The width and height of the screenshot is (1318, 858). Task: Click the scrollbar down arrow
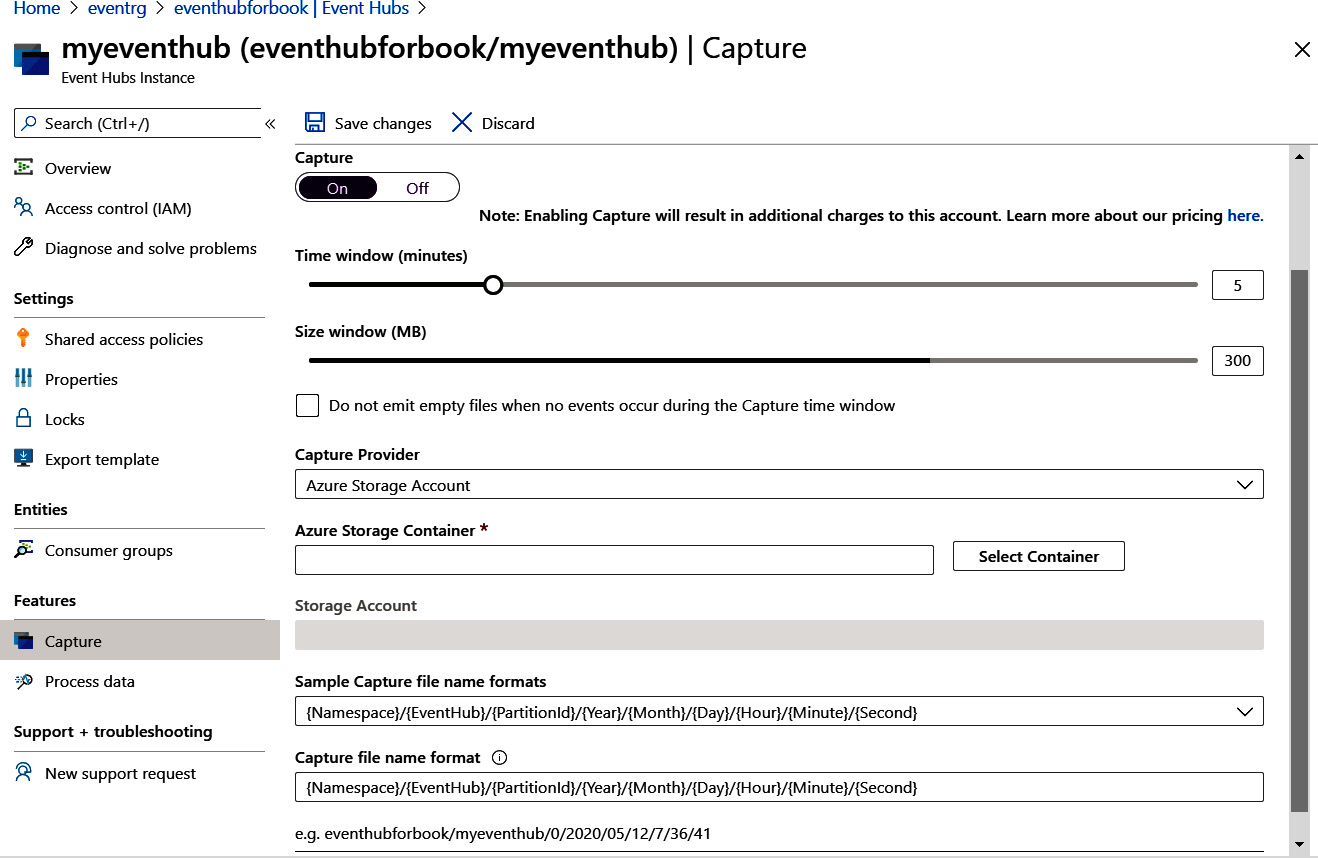[1299, 844]
